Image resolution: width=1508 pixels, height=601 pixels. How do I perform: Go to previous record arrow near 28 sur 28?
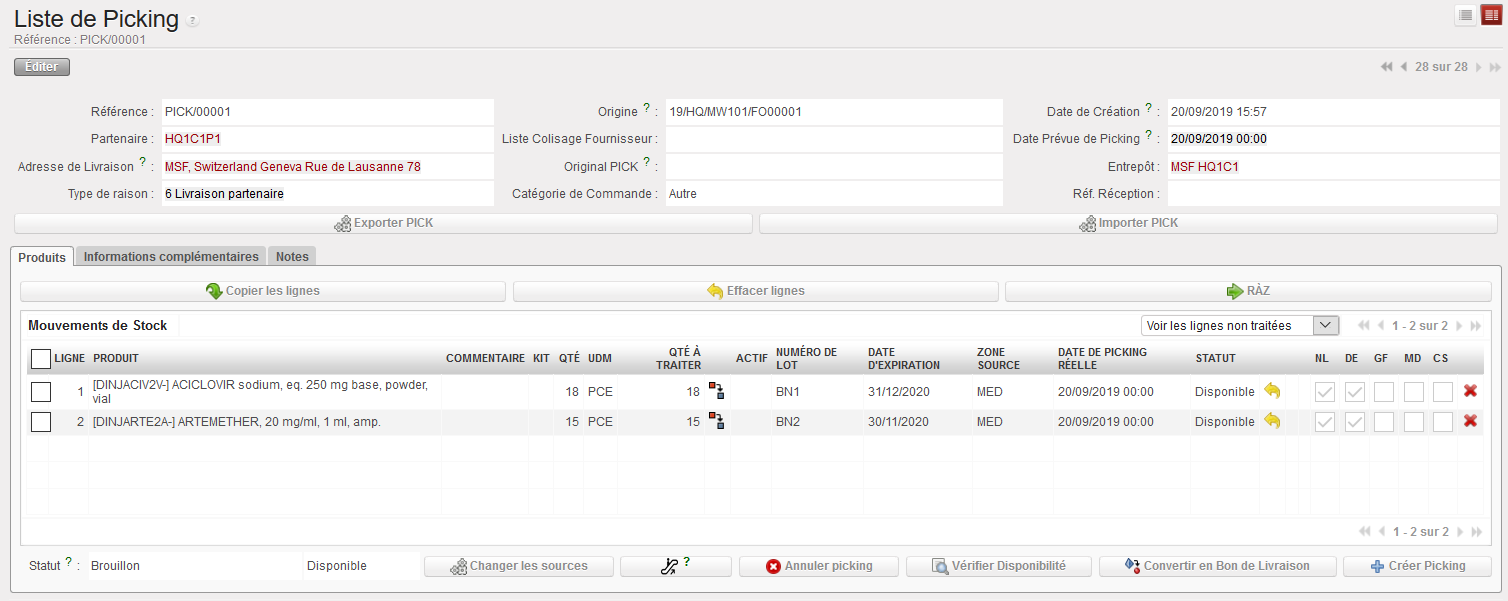pos(1404,67)
